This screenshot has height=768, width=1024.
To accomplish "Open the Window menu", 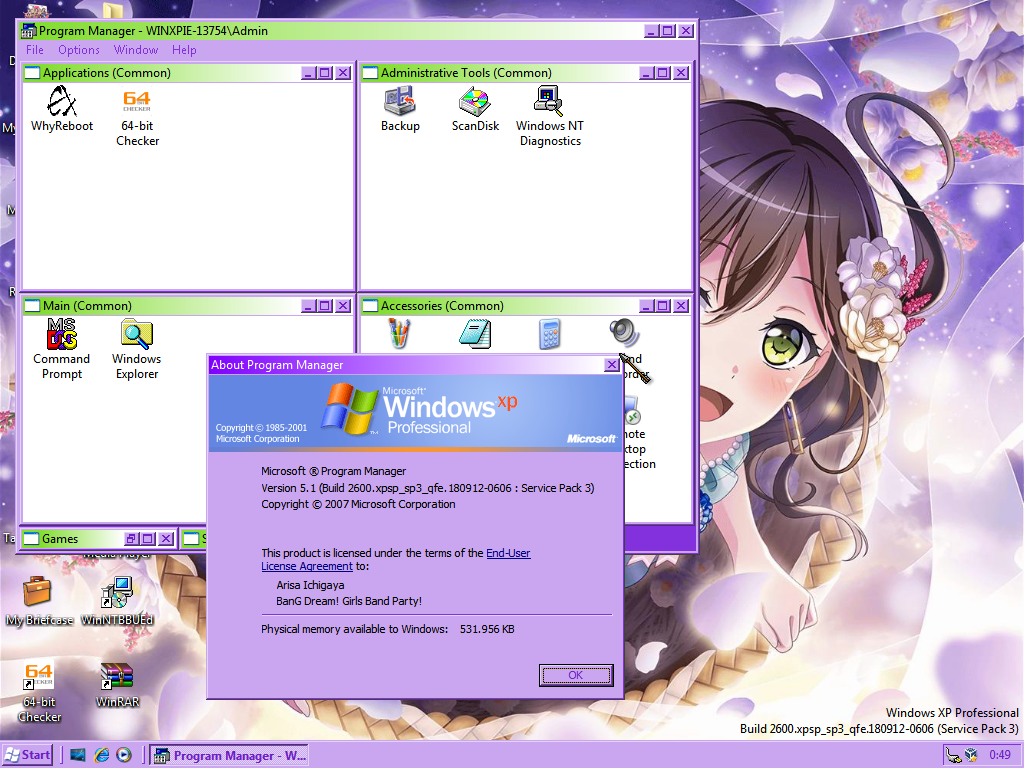I will [136, 50].
